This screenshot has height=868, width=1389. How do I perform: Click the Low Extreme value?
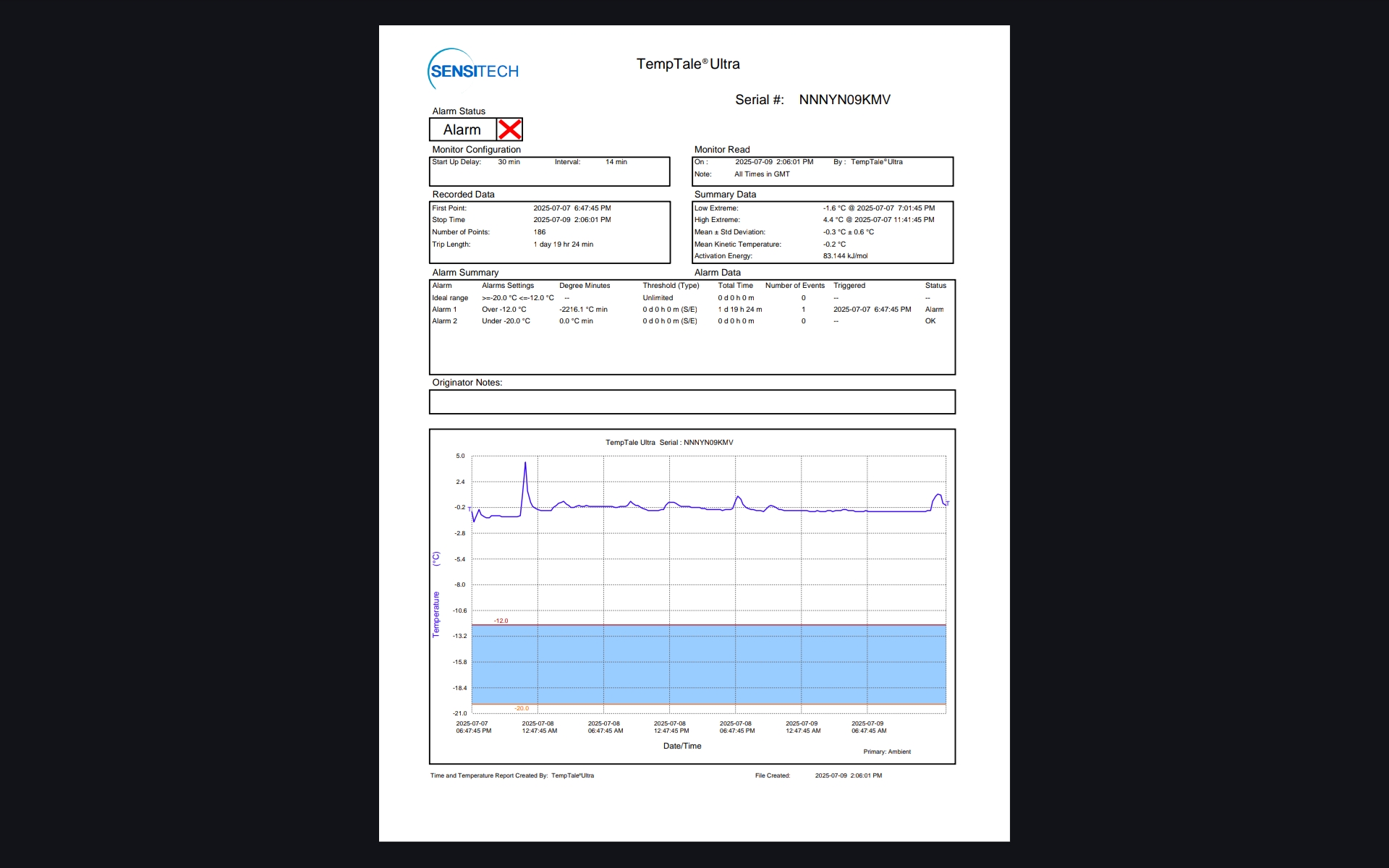tap(878, 208)
